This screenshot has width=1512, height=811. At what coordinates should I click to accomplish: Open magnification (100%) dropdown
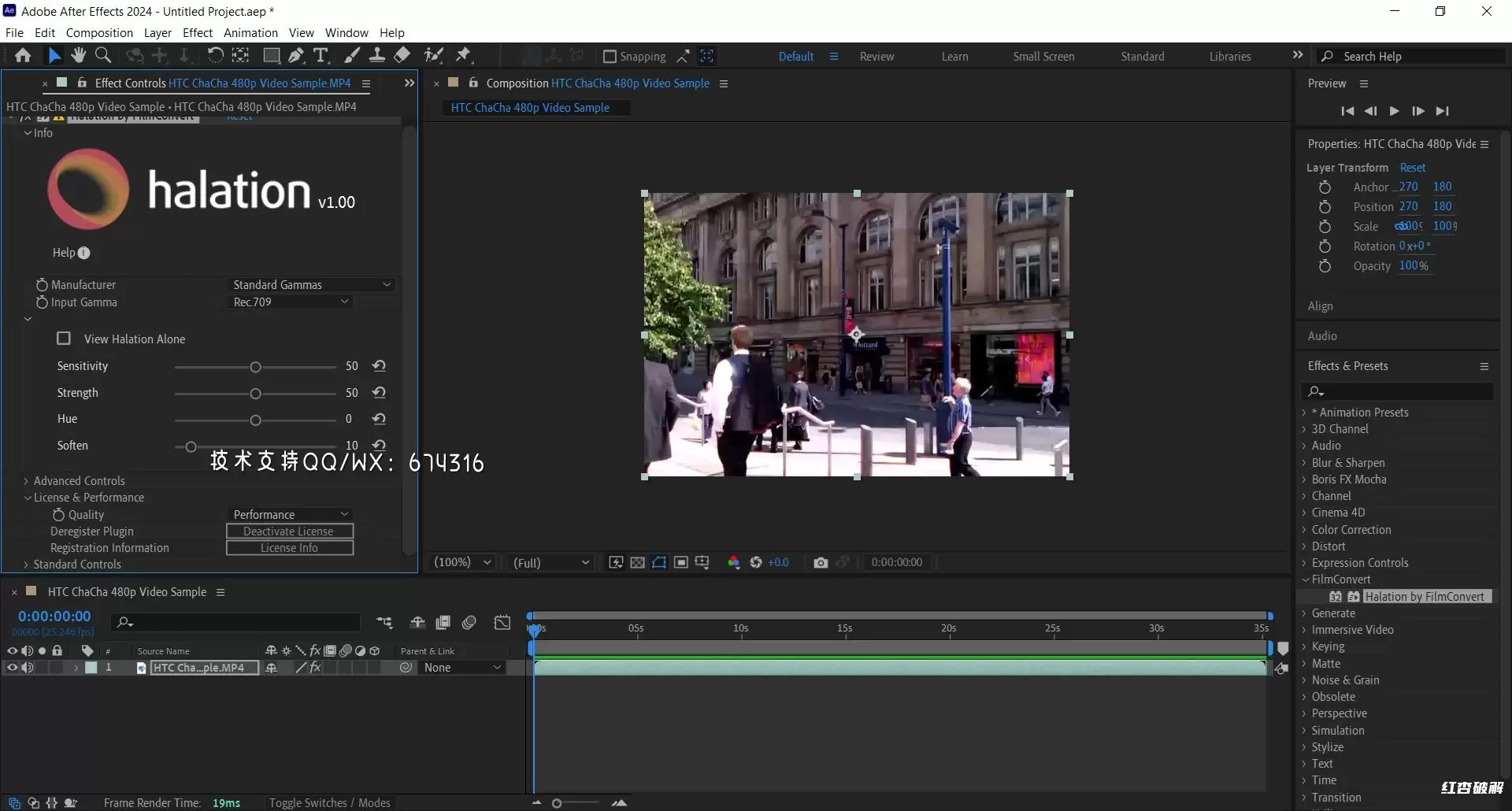pyautogui.click(x=463, y=562)
